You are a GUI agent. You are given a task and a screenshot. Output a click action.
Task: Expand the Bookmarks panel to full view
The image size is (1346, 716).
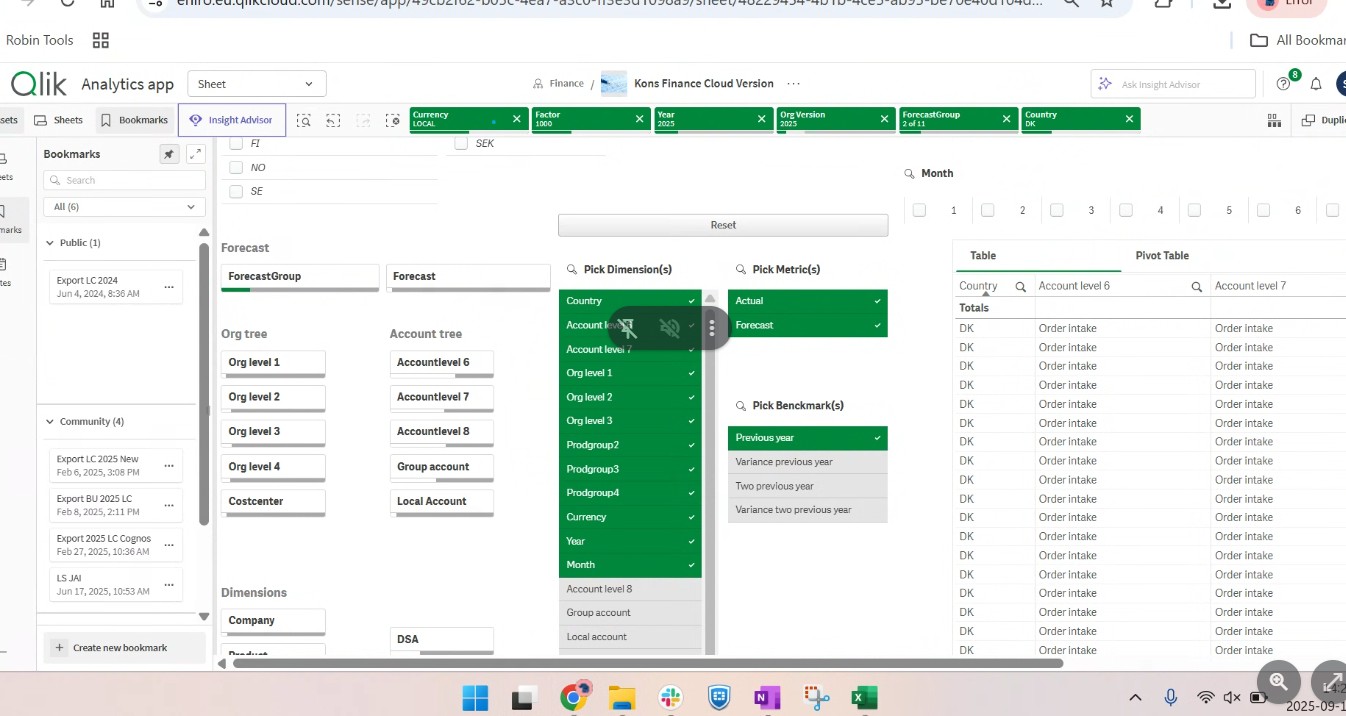196,154
